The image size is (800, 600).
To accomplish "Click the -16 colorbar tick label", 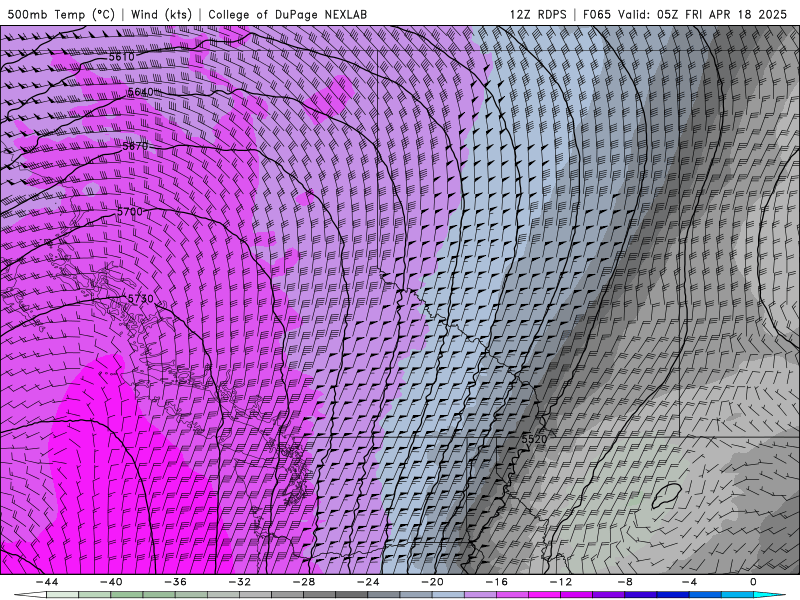I will pos(497,582).
